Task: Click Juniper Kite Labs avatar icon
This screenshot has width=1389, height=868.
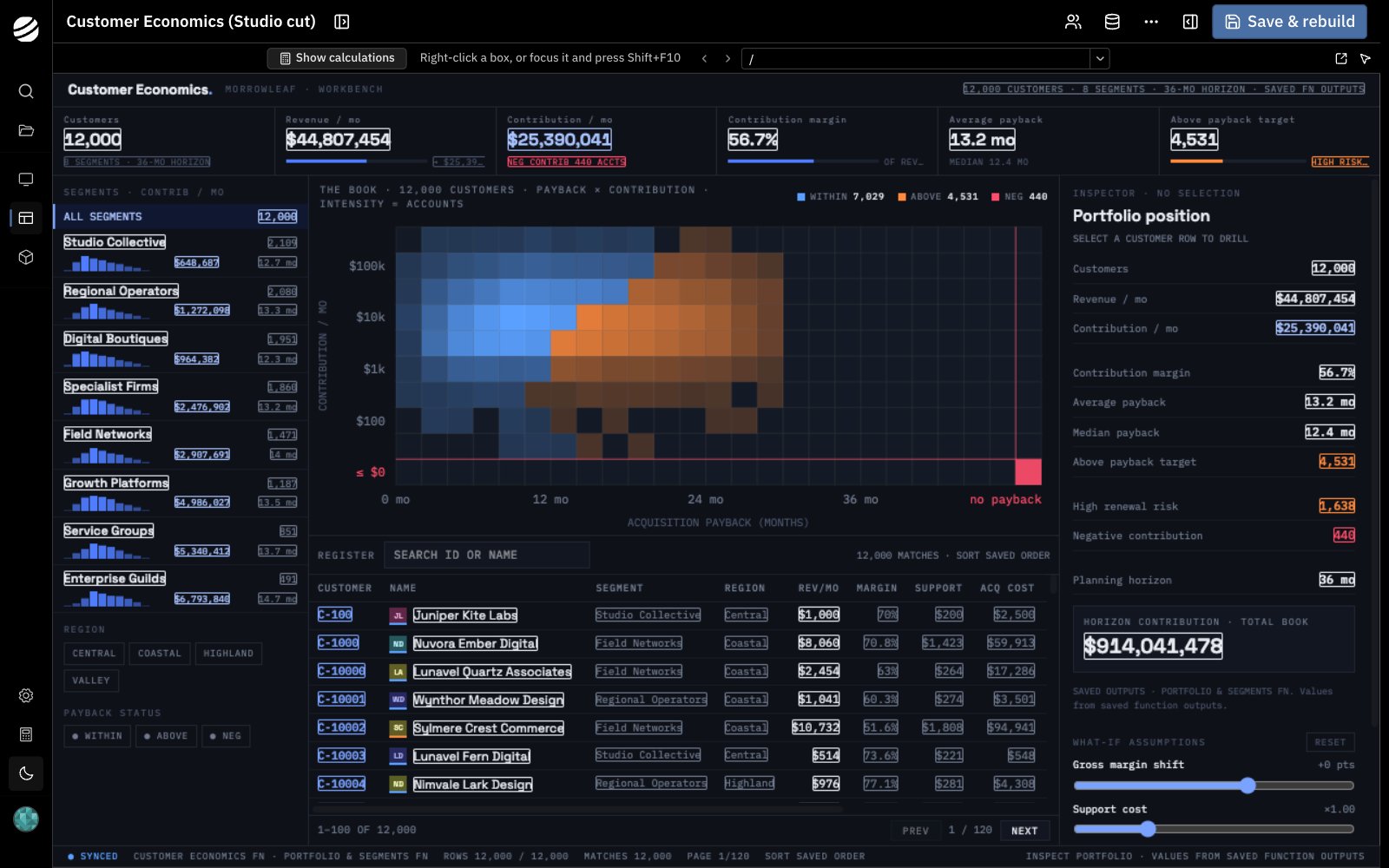Action: [x=398, y=615]
